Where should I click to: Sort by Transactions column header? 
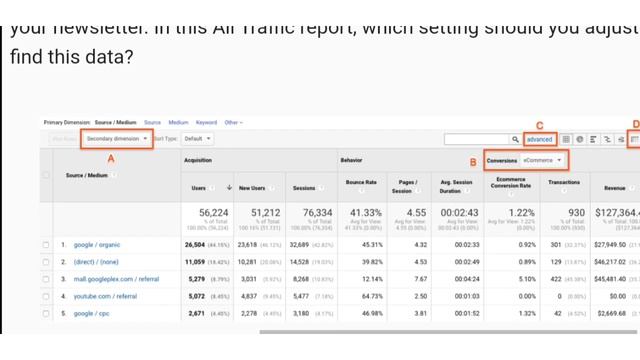click(564, 182)
